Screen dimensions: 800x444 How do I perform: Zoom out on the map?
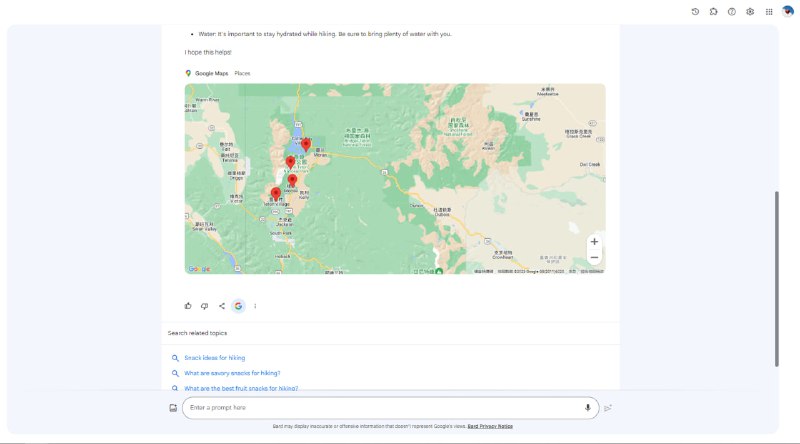[594, 258]
